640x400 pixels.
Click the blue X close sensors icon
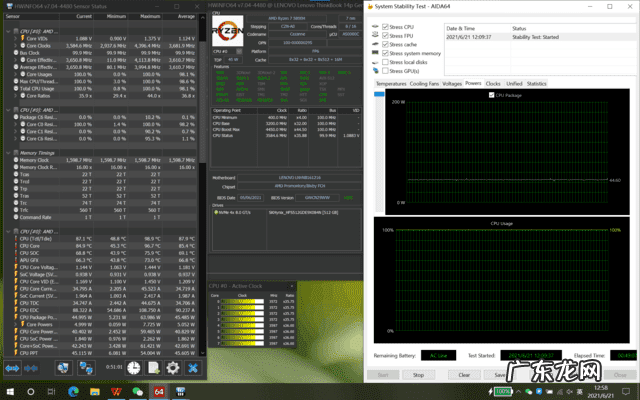[190, 367]
